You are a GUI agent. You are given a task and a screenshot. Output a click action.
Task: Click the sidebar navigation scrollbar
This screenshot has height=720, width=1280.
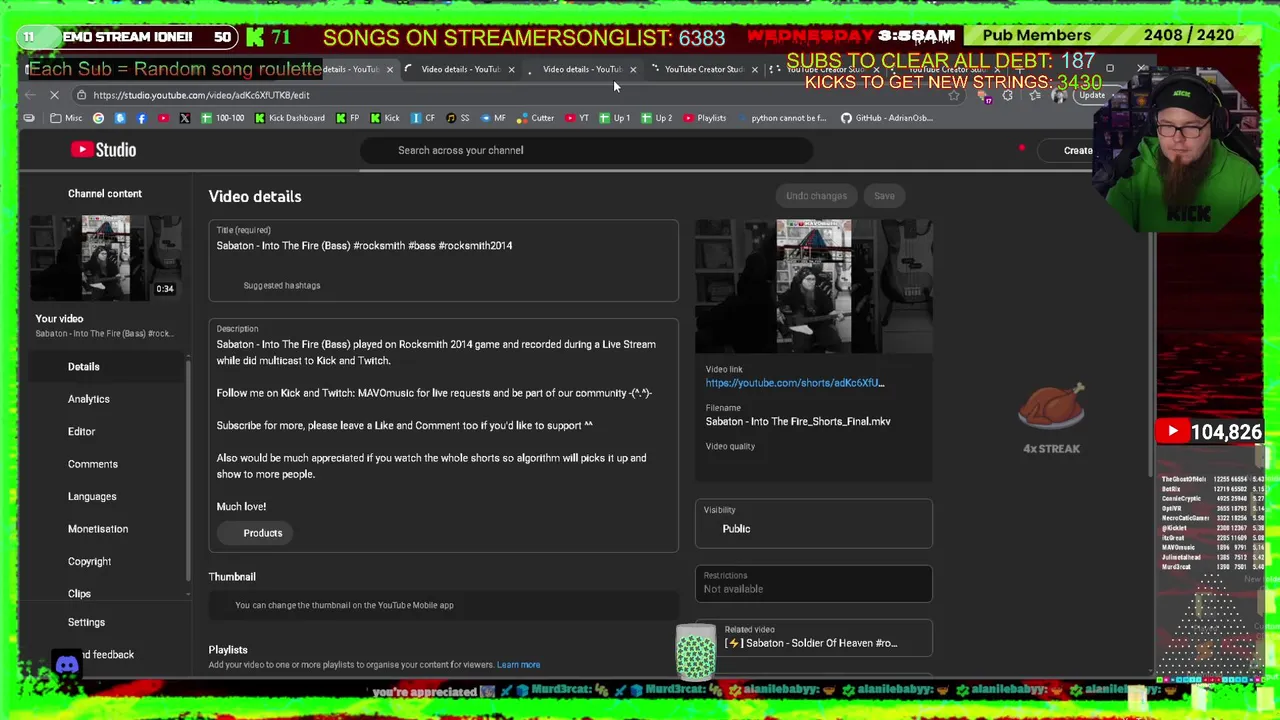(188, 470)
